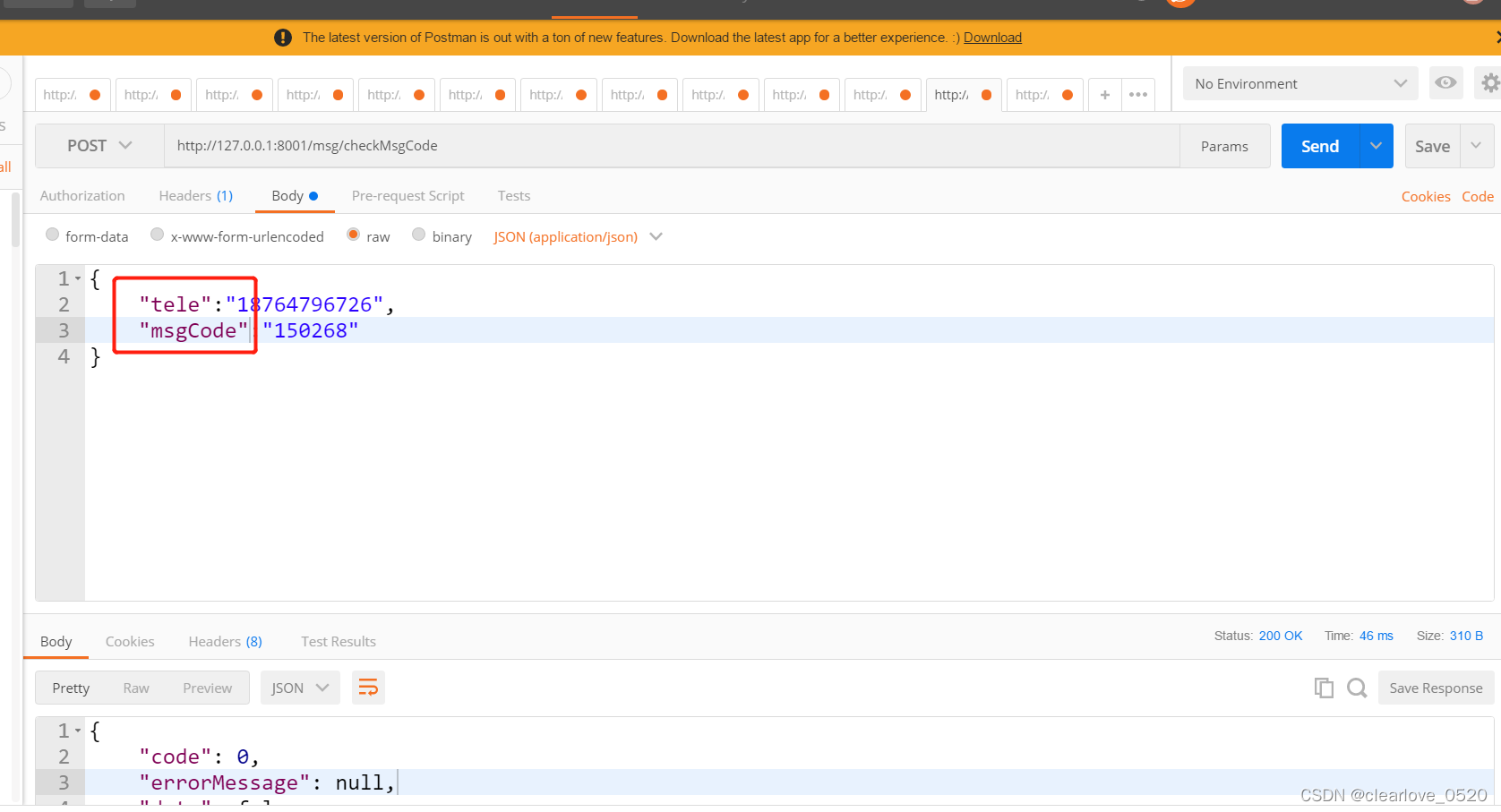Collapse response JSON at line 1 fold arrow
Screen dimensions: 1501x812
pyautogui.click(x=78, y=731)
